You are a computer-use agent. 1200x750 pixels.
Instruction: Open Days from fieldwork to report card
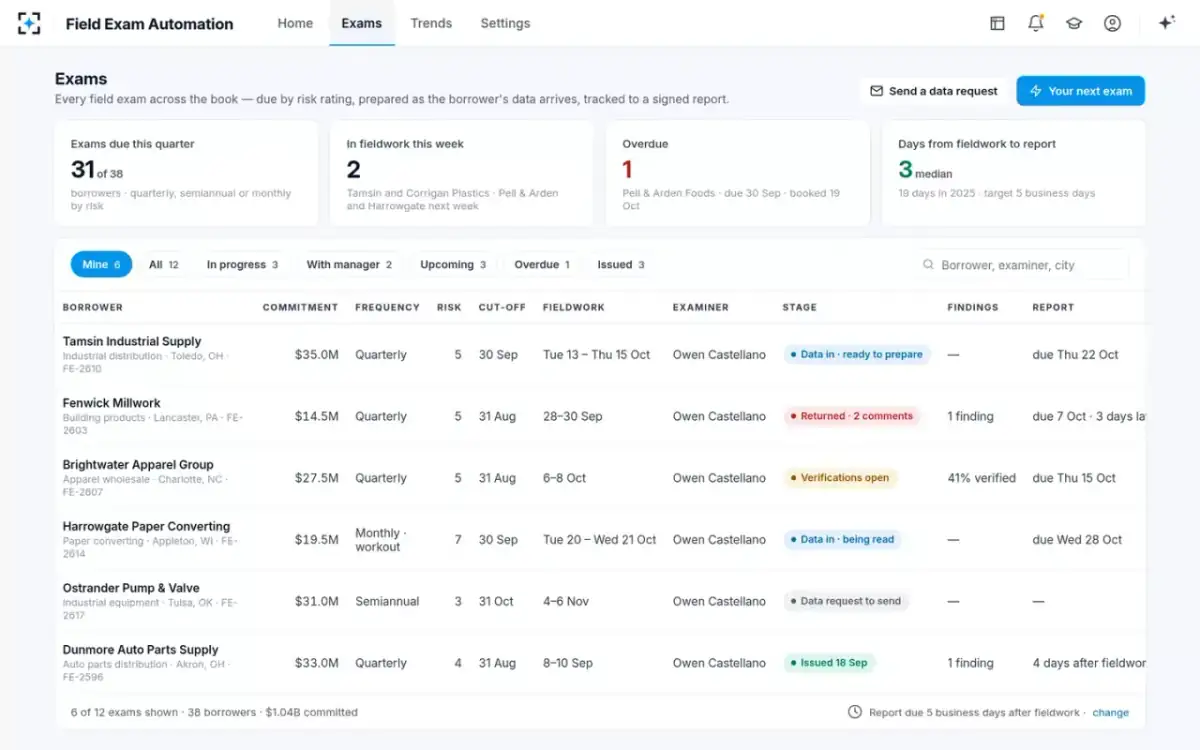click(1014, 173)
